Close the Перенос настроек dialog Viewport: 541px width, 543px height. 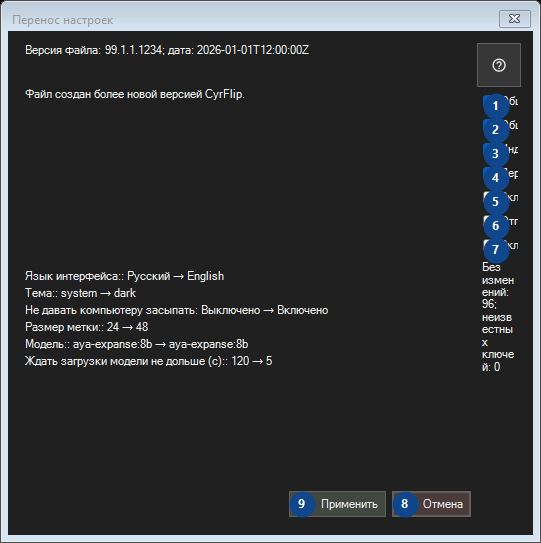[x=515, y=19]
